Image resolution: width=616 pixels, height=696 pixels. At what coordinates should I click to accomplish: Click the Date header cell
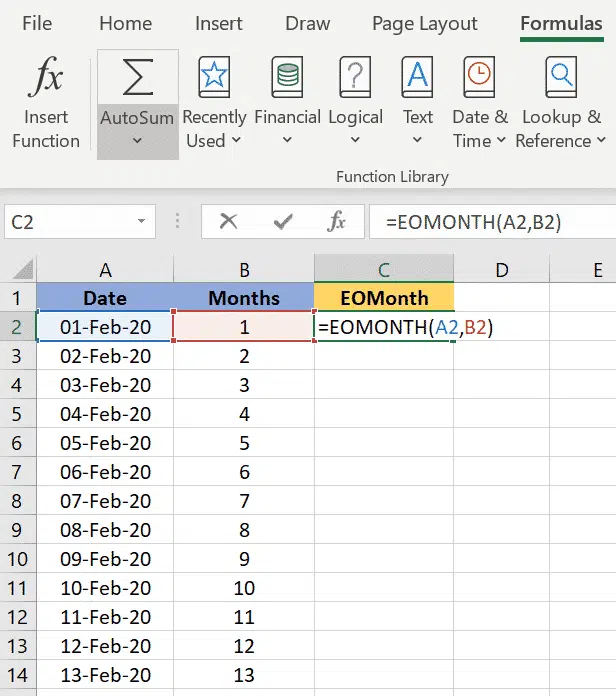[105, 297]
